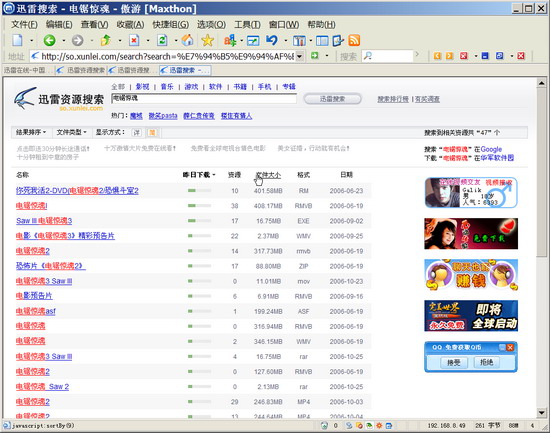Click the 迅雷搜索 search button
Screen dimensions: 550x433
pyautogui.click(x=332, y=99)
